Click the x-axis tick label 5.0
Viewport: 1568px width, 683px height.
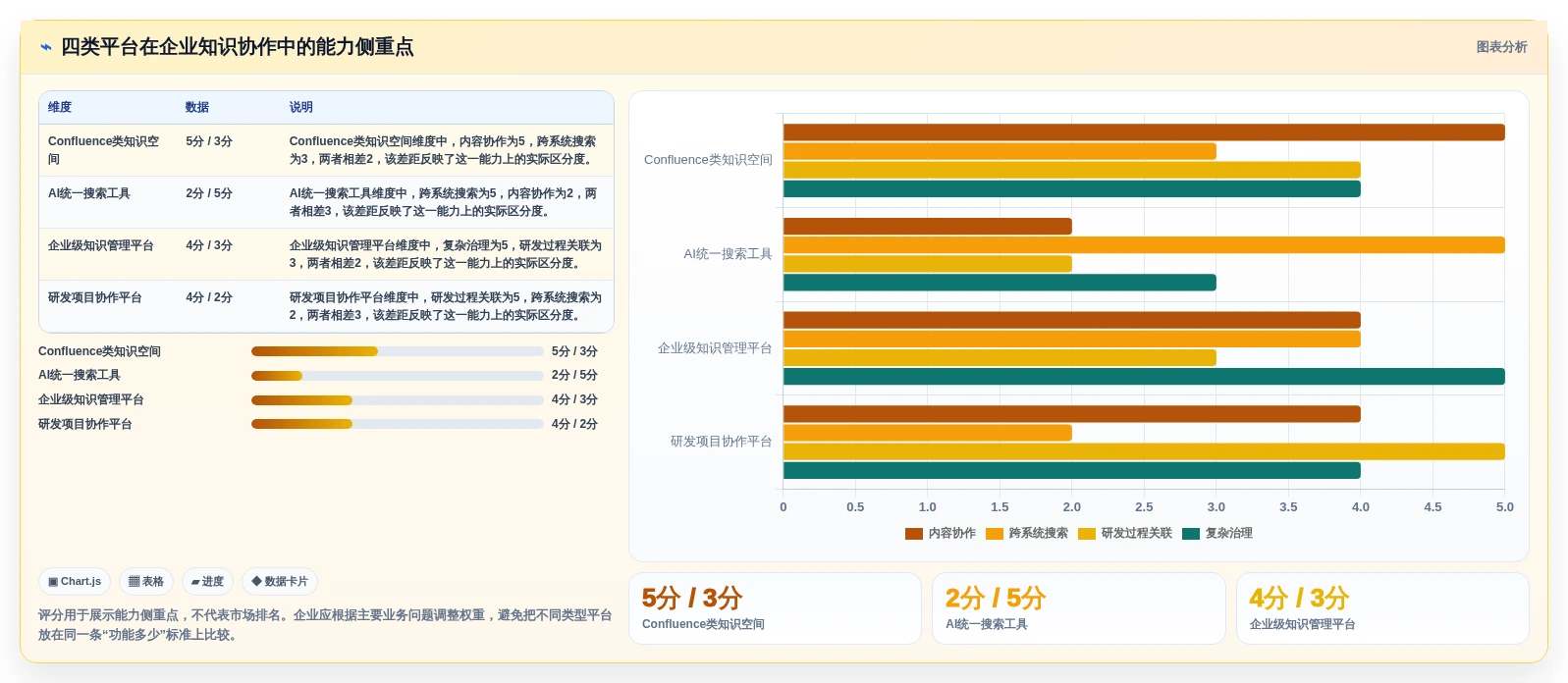pos(1504,507)
